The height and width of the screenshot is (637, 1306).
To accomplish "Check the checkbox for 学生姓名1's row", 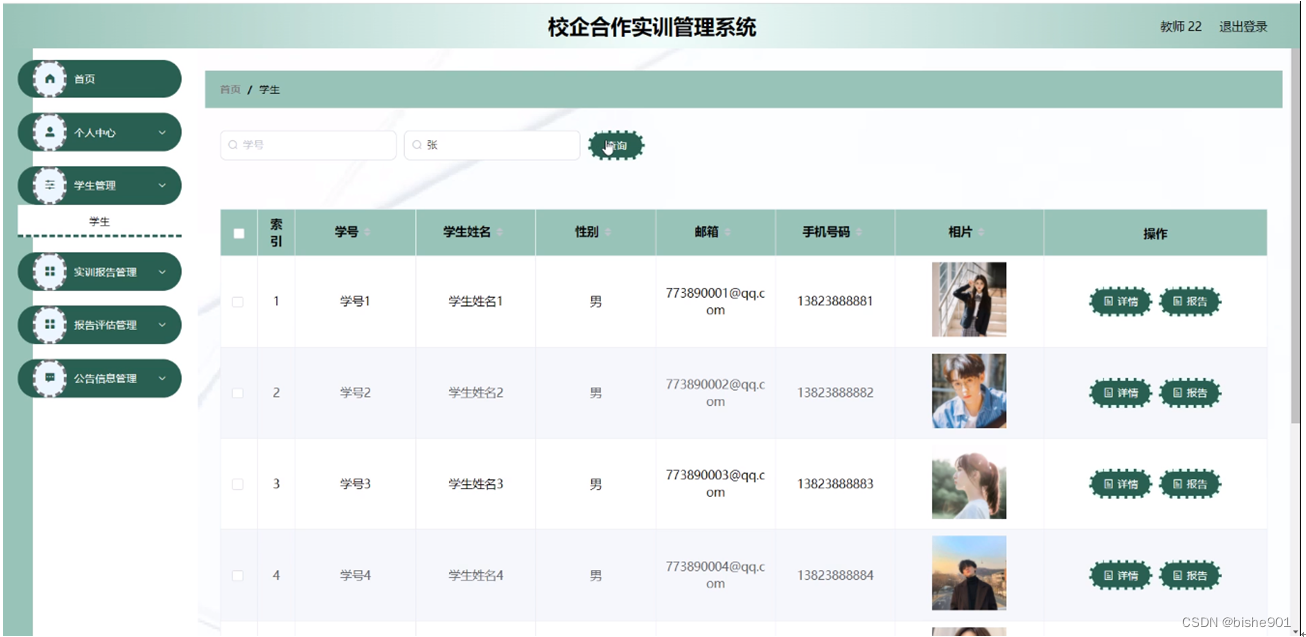I will pyautogui.click(x=238, y=300).
